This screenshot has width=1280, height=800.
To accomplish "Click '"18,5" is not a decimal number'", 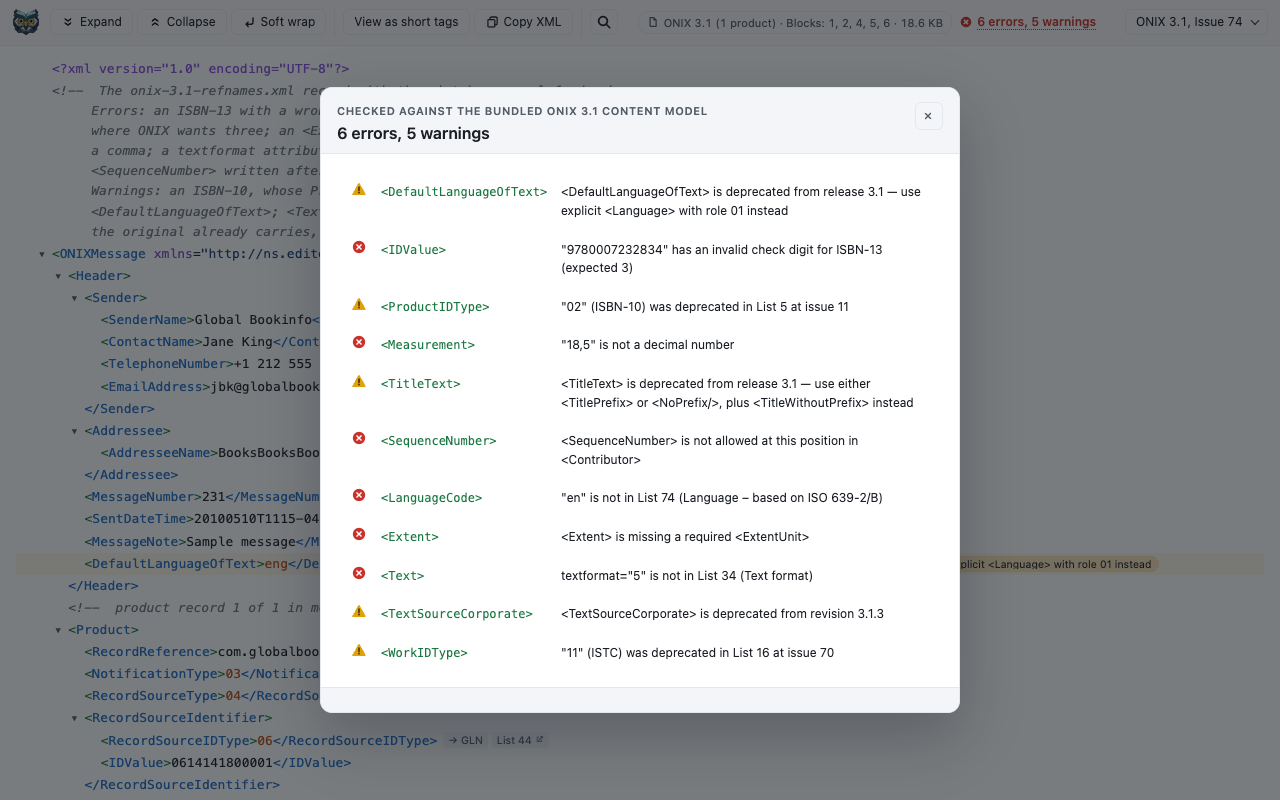I will 648,345.
